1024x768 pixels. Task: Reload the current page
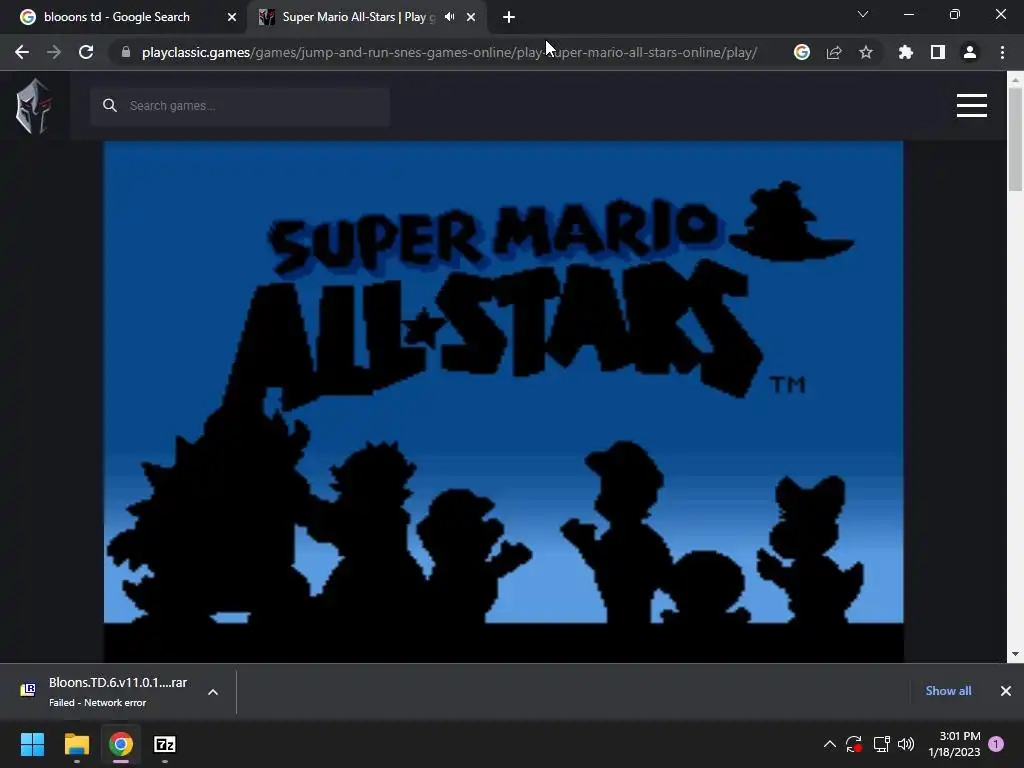click(x=86, y=52)
